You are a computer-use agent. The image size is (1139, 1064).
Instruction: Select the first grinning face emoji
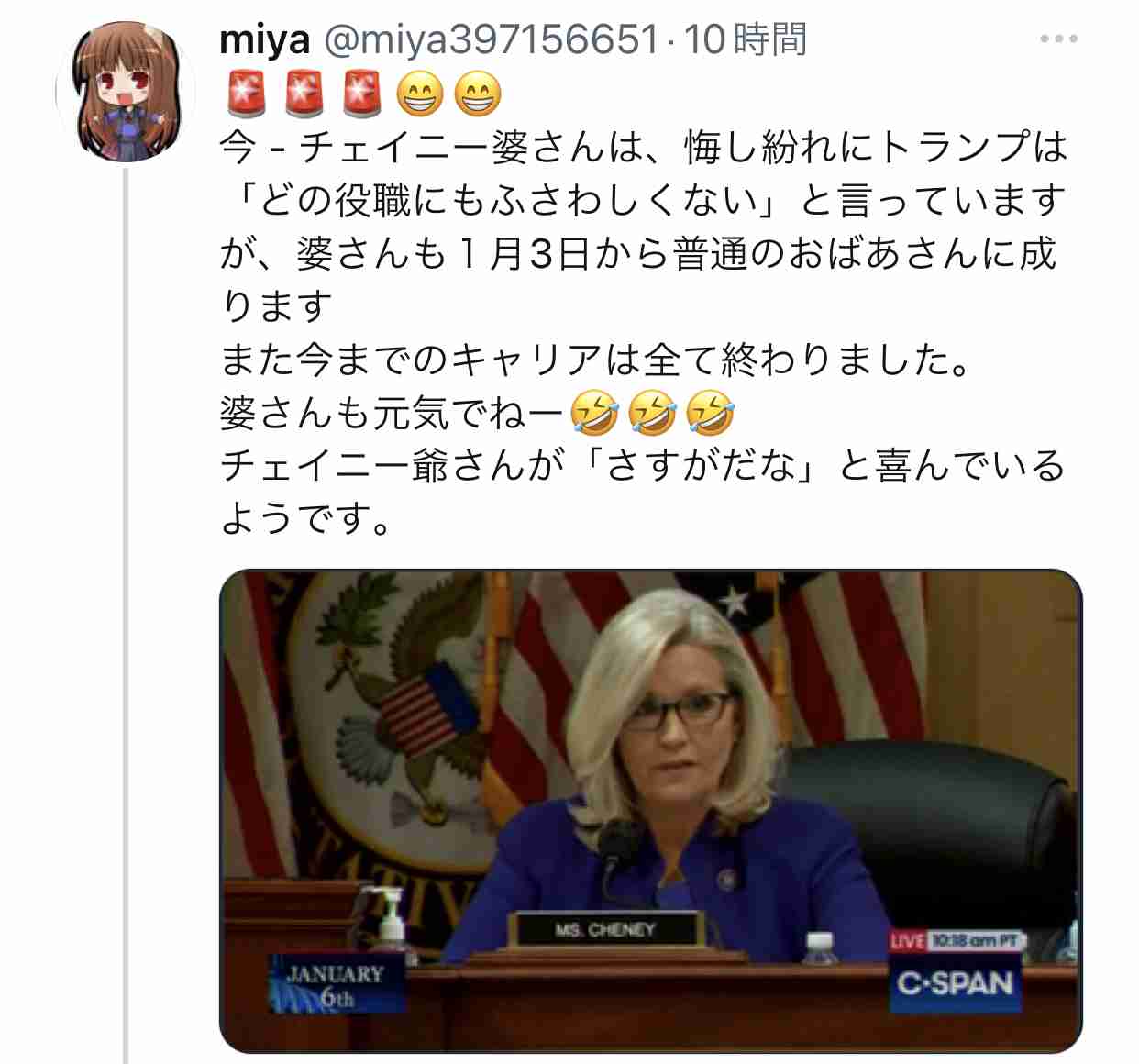[420, 94]
